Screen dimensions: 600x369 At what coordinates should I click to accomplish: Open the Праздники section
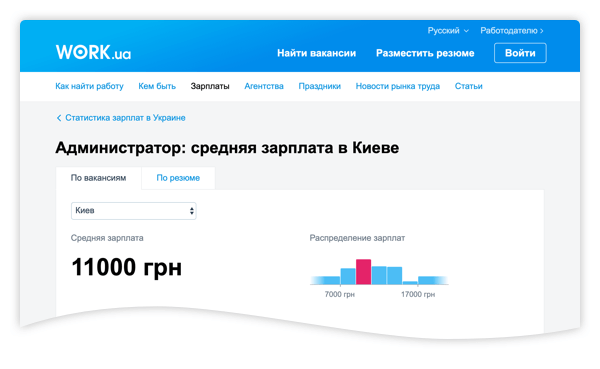[x=320, y=86]
